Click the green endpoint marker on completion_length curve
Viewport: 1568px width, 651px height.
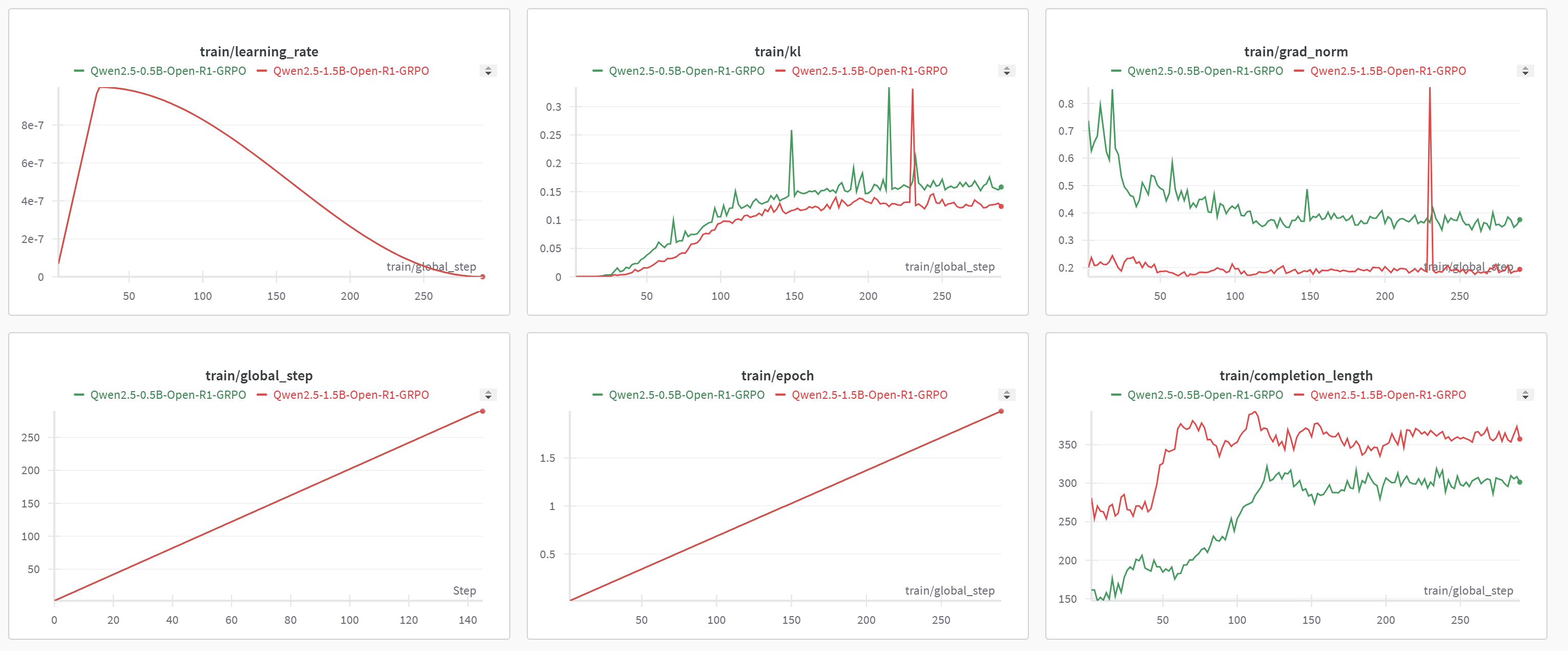coord(1520,482)
